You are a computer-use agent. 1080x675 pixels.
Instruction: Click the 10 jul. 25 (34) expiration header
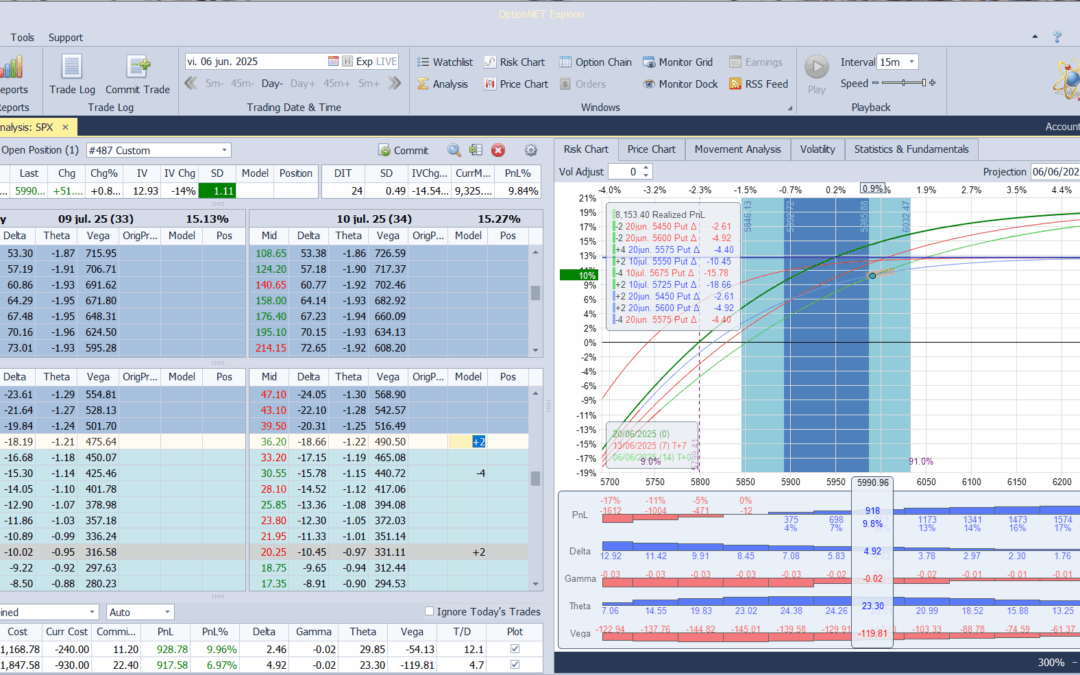click(374, 219)
